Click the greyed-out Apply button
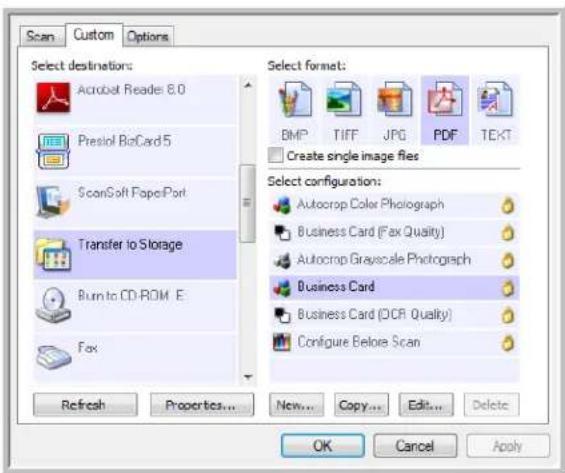Screen dimensions: 565x473 click(508, 446)
